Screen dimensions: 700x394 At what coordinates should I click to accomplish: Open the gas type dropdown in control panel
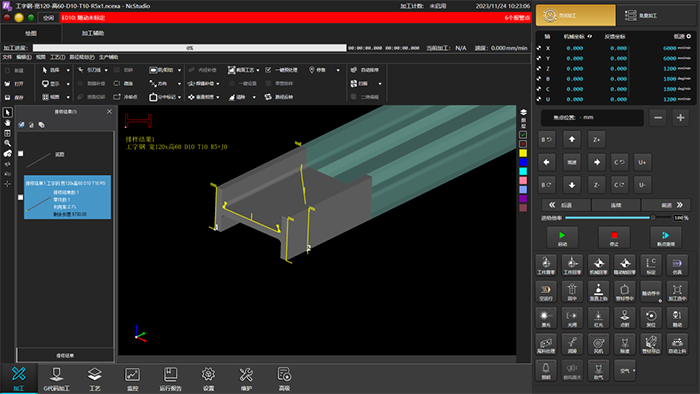click(625, 370)
